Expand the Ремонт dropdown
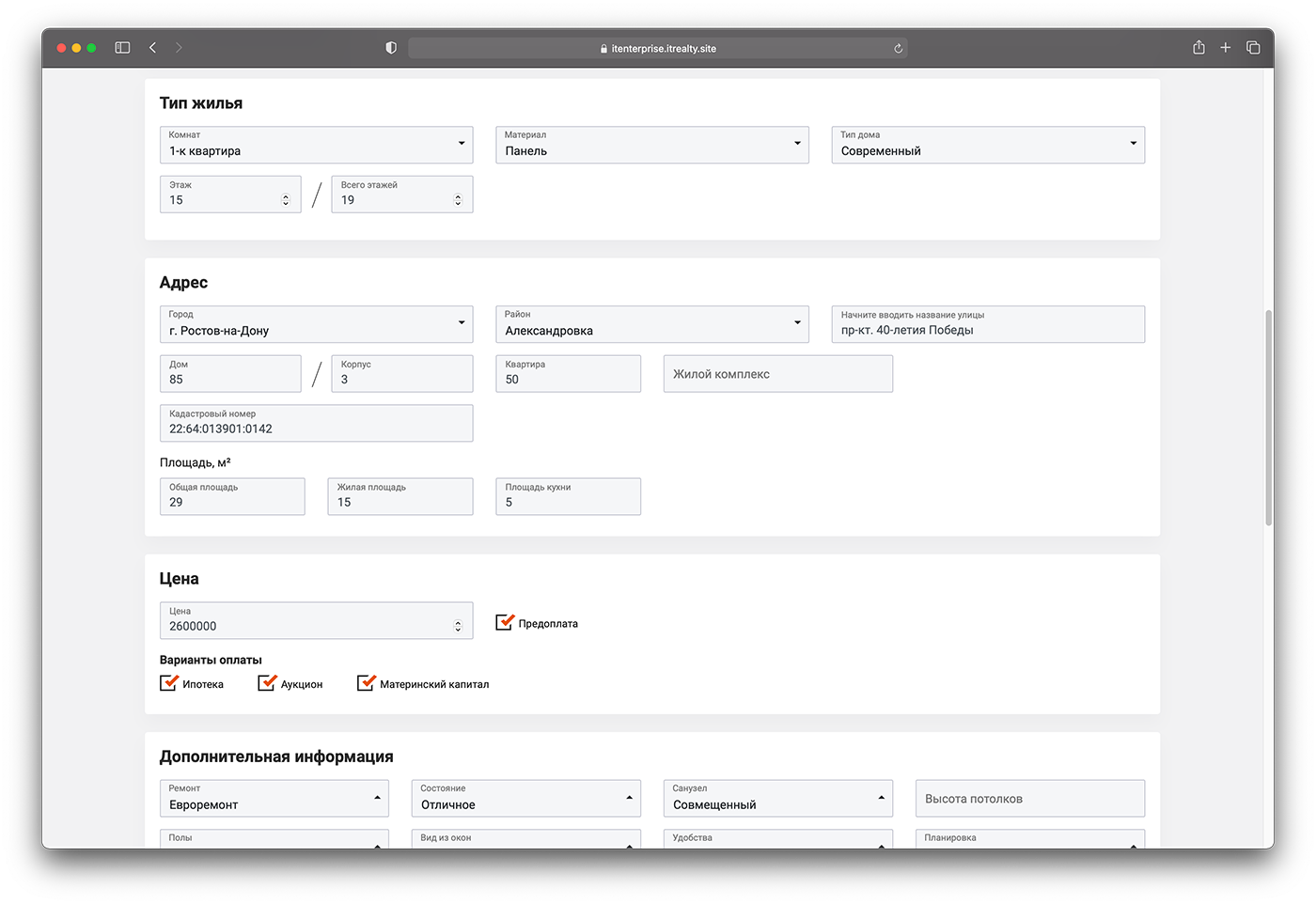The height and width of the screenshot is (904, 1316). click(x=274, y=799)
